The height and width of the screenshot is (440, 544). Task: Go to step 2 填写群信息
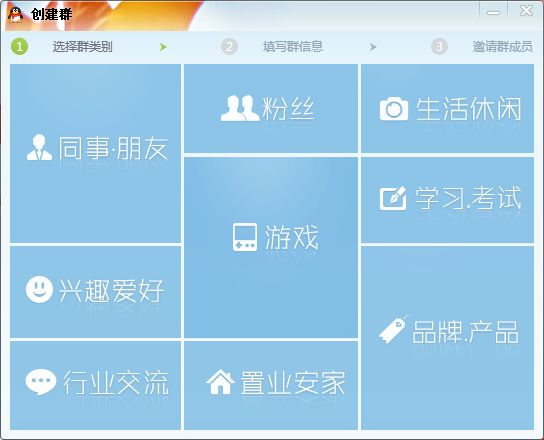pyautogui.click(x=293, y=46)
